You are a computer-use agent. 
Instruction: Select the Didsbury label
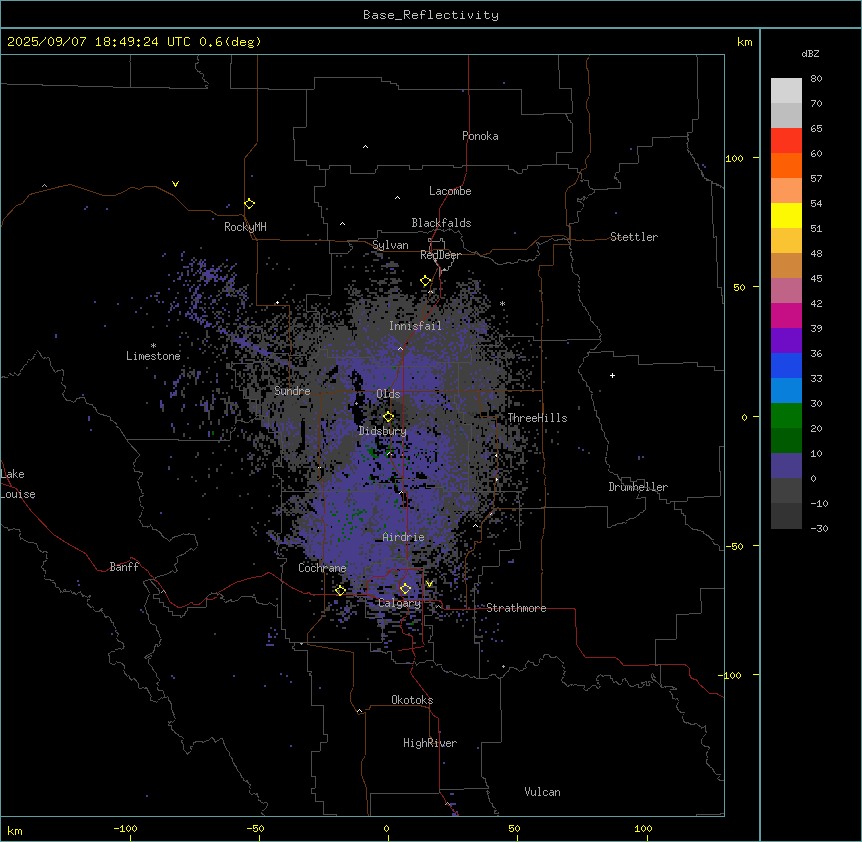pyautogui.click(x=383, y=431)
